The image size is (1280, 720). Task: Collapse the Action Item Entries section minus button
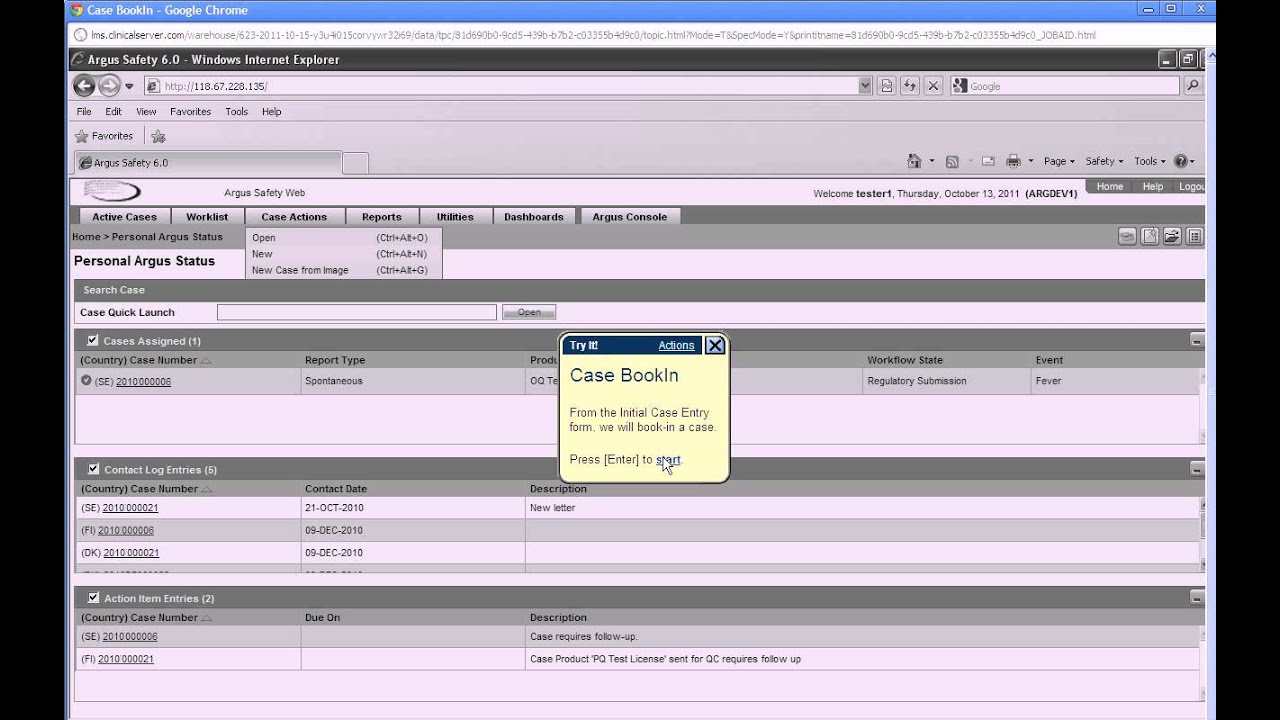point(1197,598)
